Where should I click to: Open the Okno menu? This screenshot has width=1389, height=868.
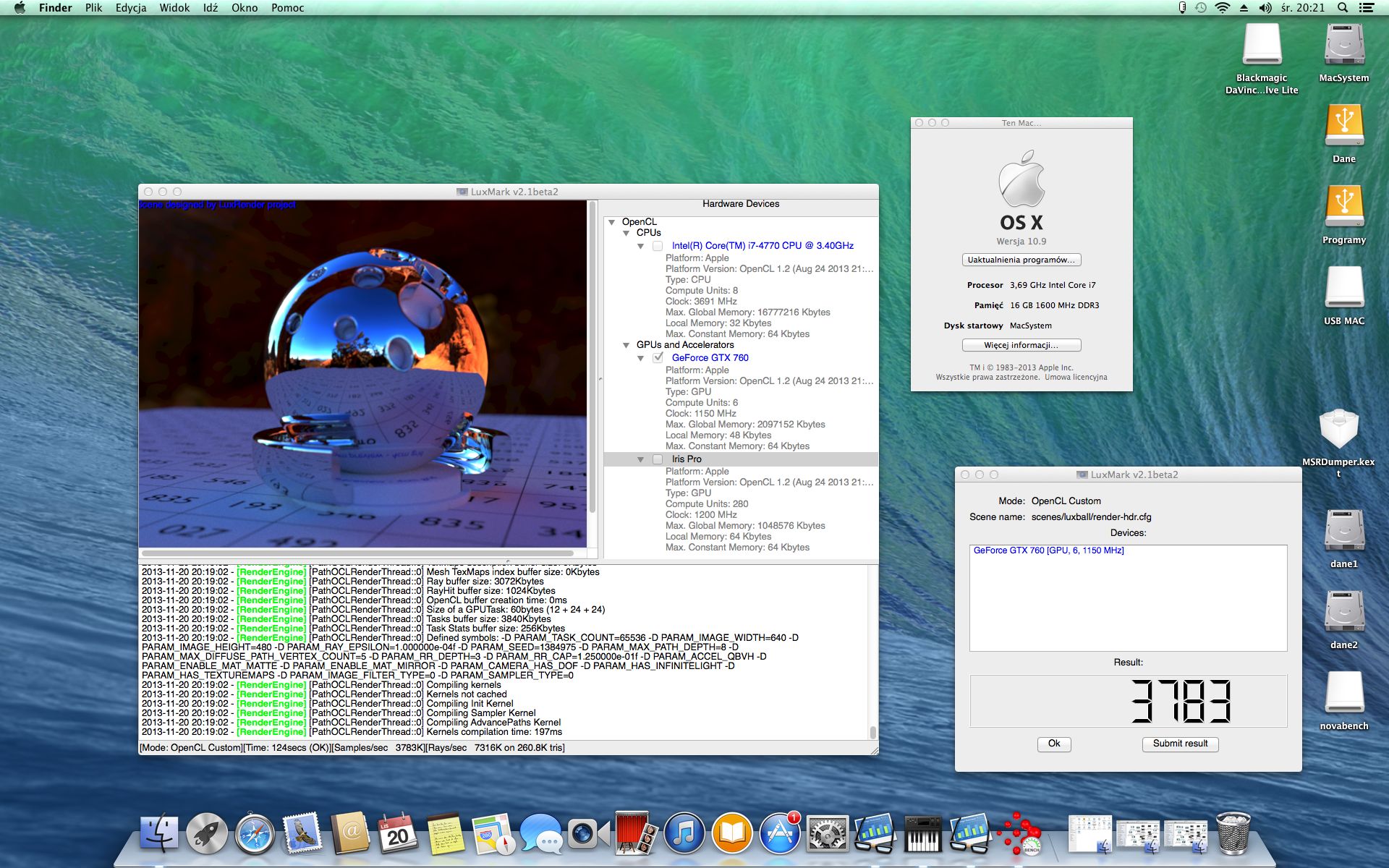tap(245, 8)
